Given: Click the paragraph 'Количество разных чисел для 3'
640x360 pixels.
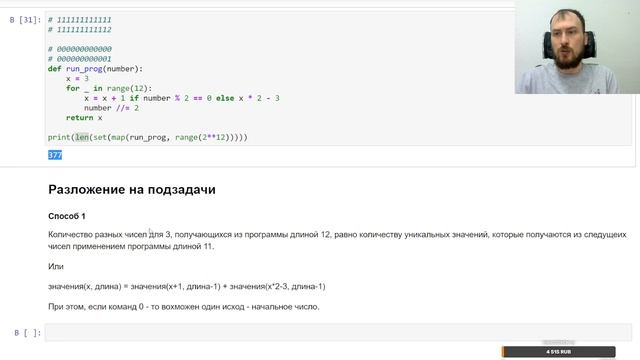Looking at the screenshot, I should click(337, 240).
